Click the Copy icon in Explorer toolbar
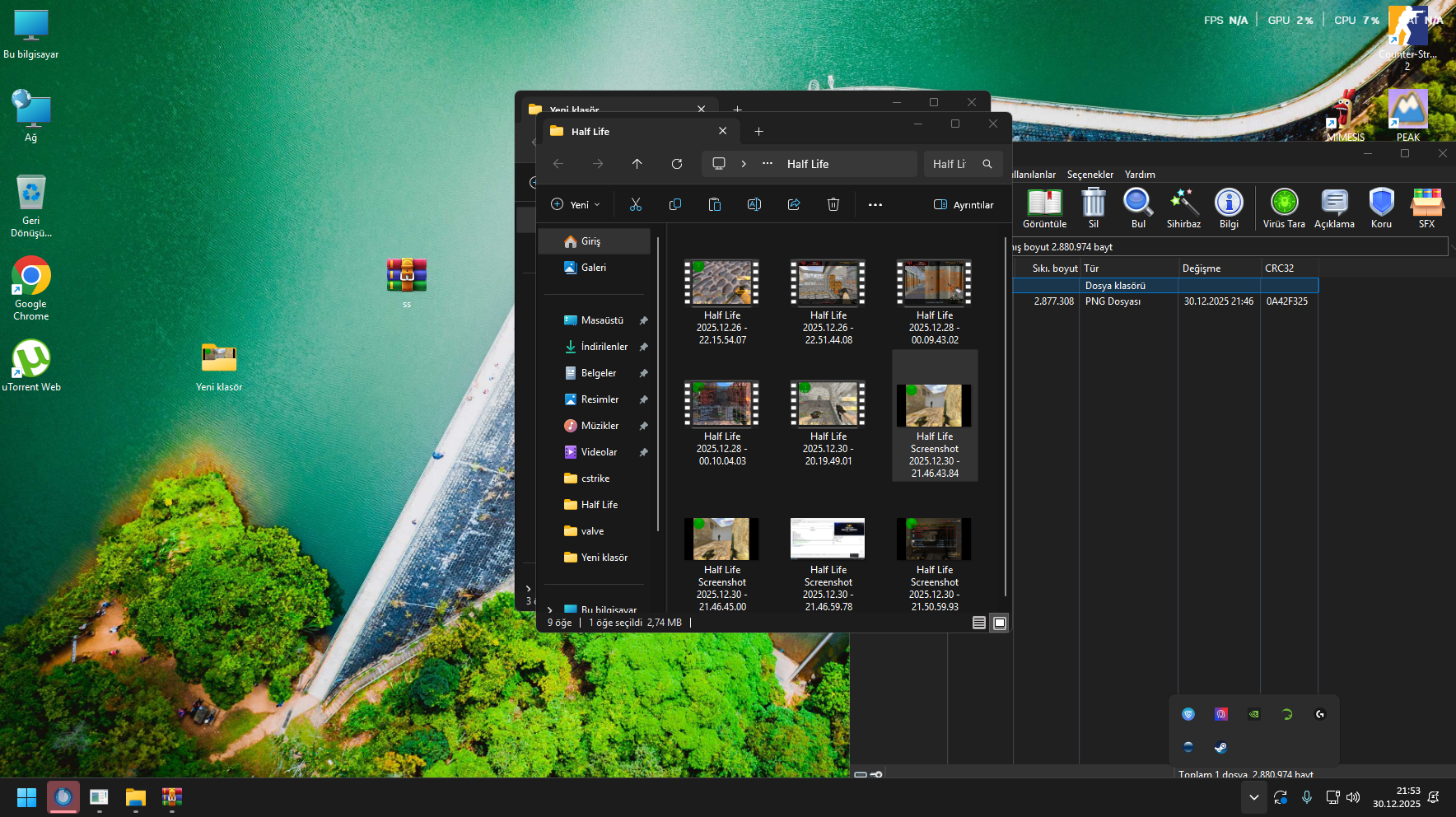Viewport: 1456px width, 817px height. 675,204
